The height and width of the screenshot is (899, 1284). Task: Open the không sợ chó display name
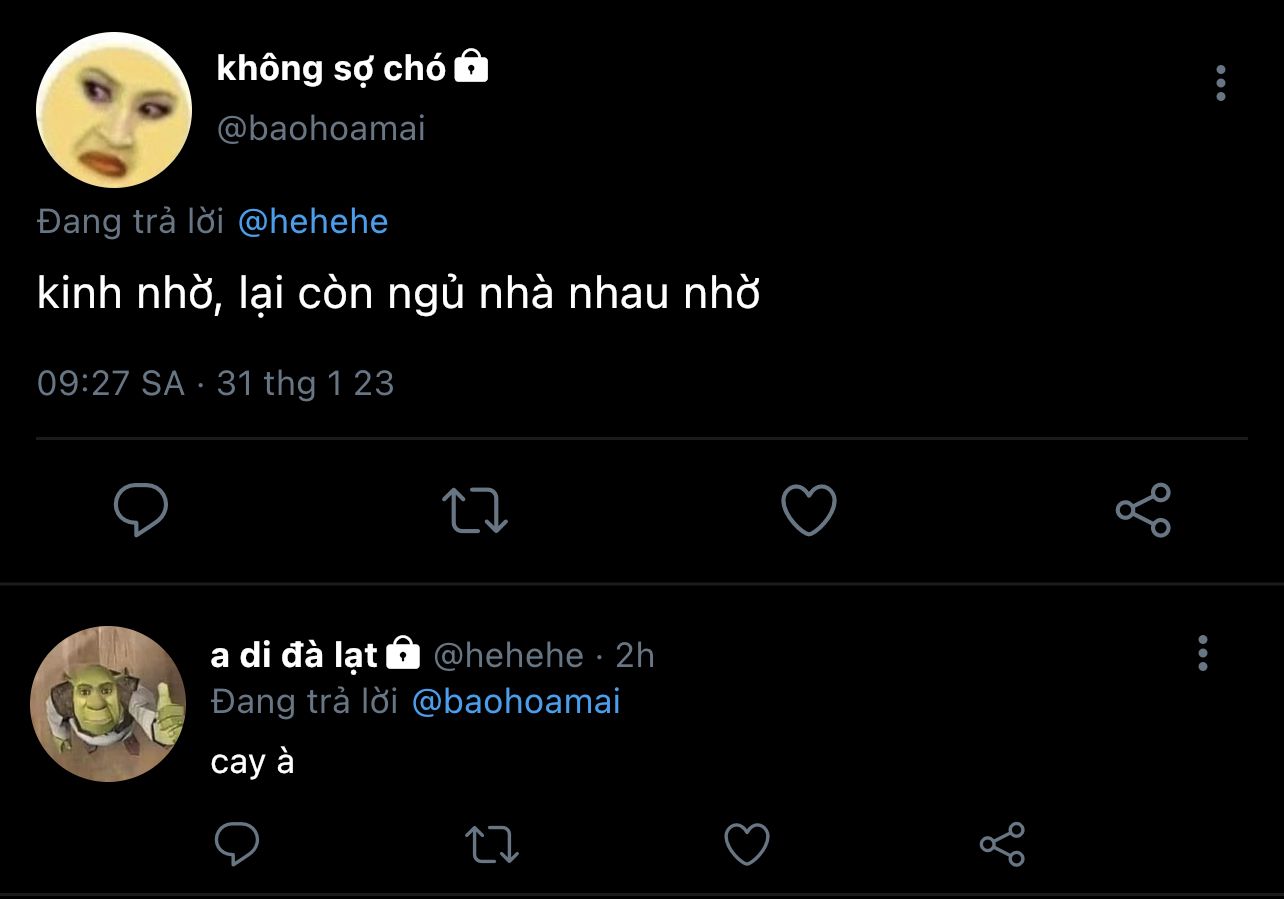pyautogui.click(x=331, y=68)
